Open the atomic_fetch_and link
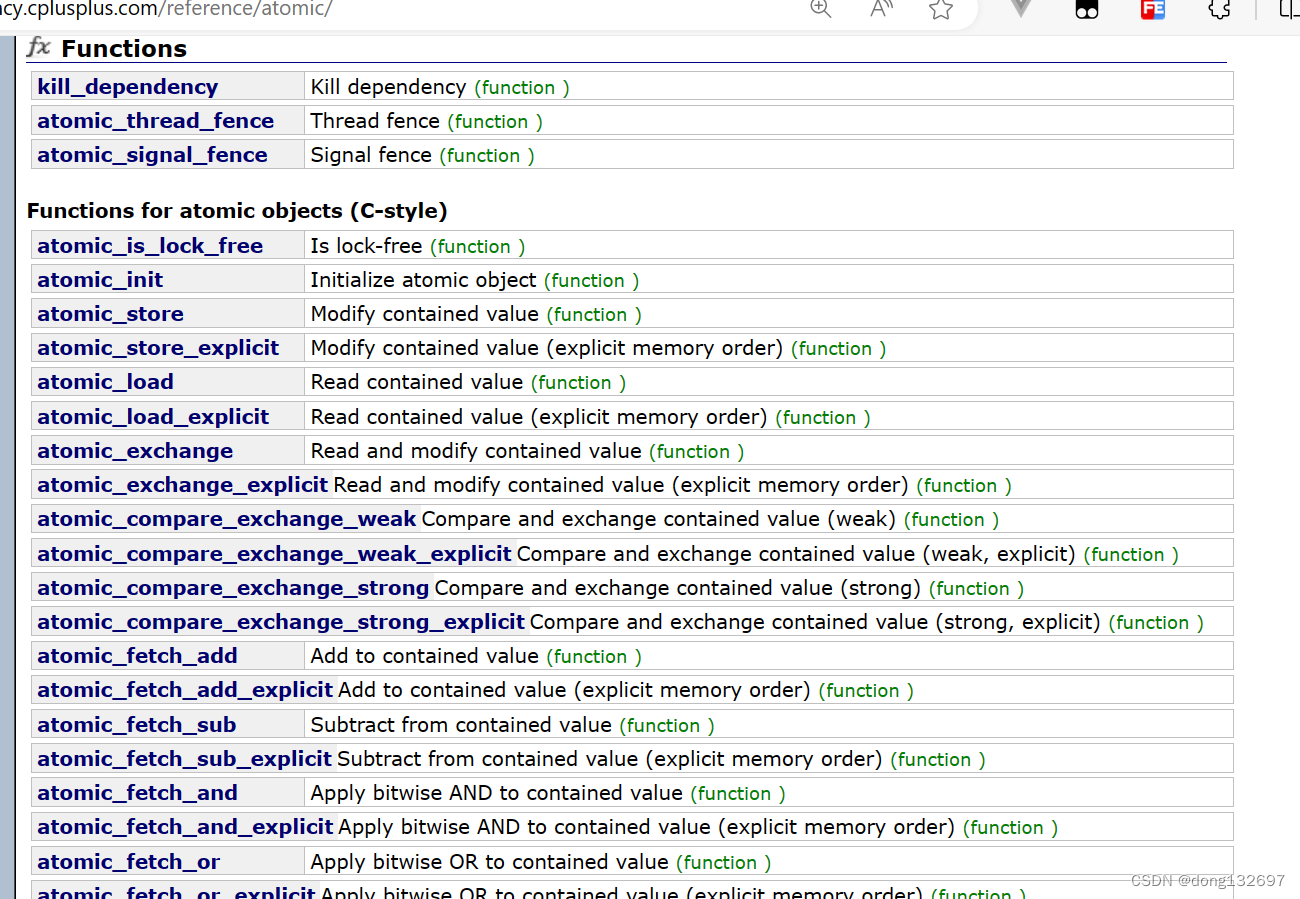The width and height of the screenshot is (1300, 899). [137, 793]
